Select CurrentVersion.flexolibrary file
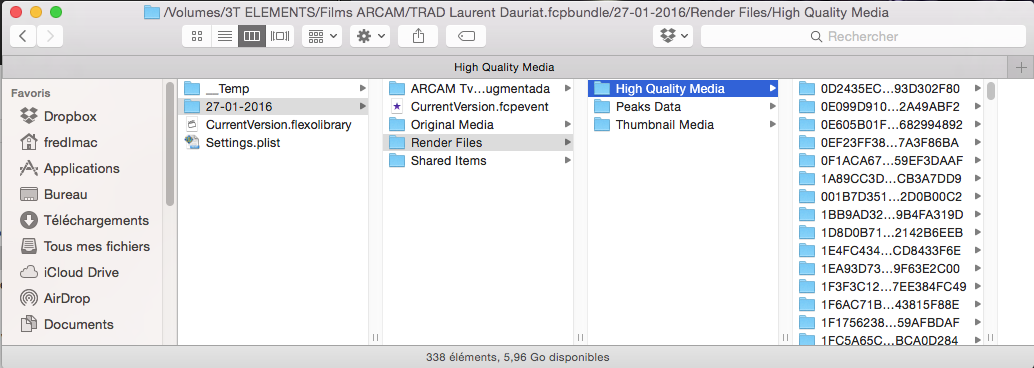The width and height of the screenshot is (1034, 368). [x=274, y=125]
